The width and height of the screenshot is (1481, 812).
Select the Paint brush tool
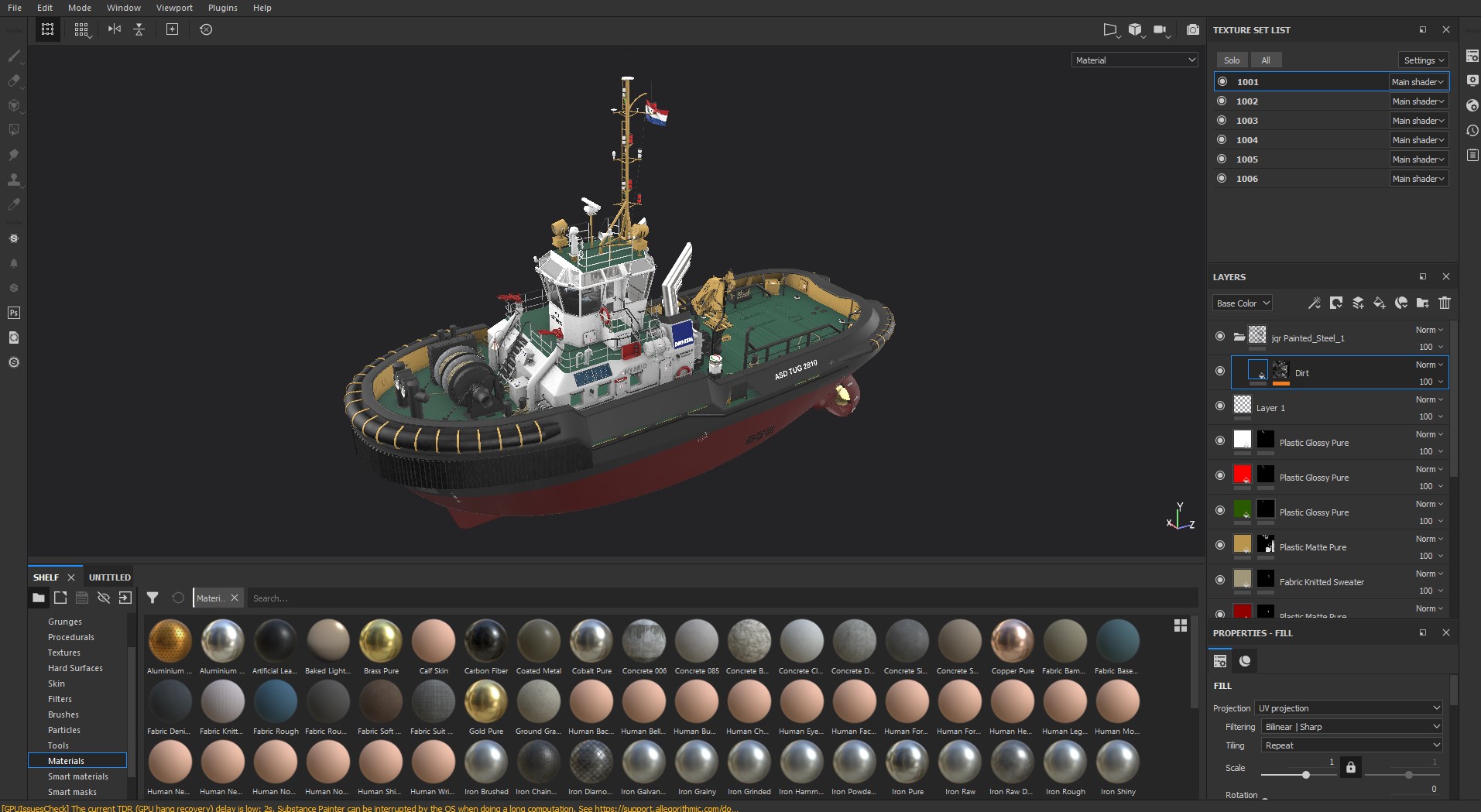click(x=14, y=56)
